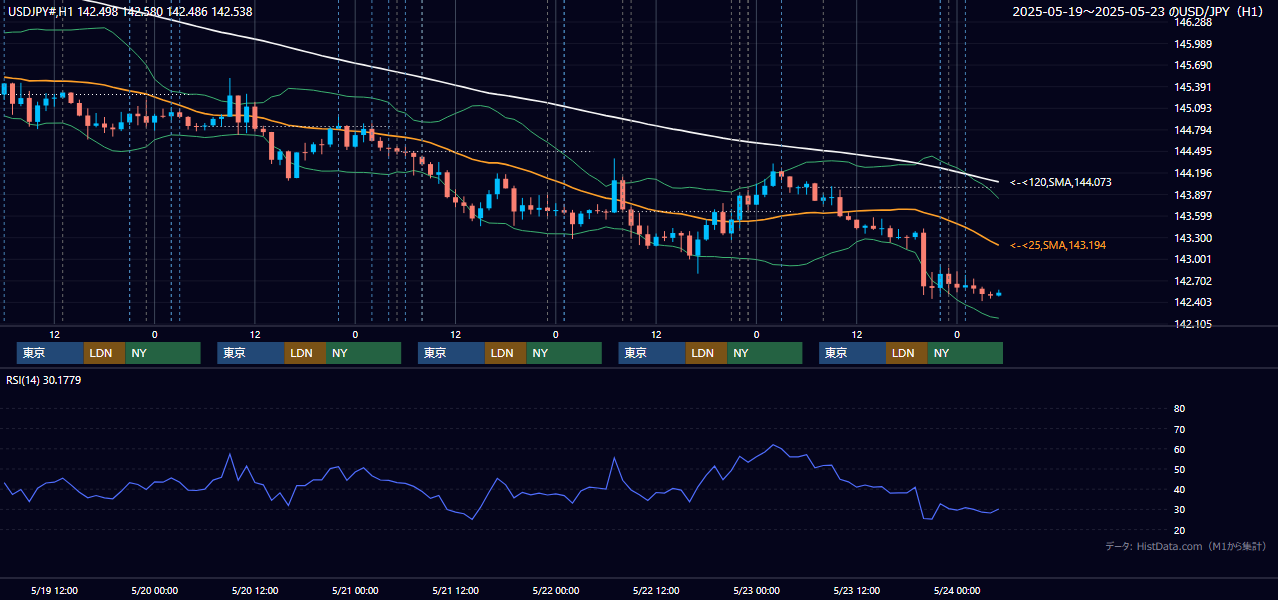Click the 142.702 price level label
Image resolution: width=1278 pixels, height=600 pixels.
pyautogui.click(x=1193, y=281)
